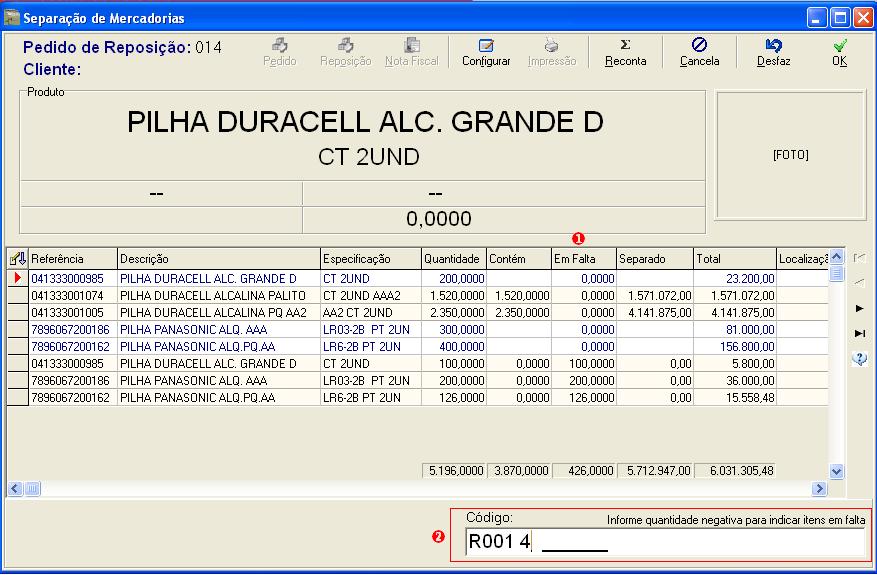Select row PILHA DURACELL ALCALINA PQ AA2
The height and width of the screenshot is (575, 877).
pyautogui.click(x=417, y=312)
